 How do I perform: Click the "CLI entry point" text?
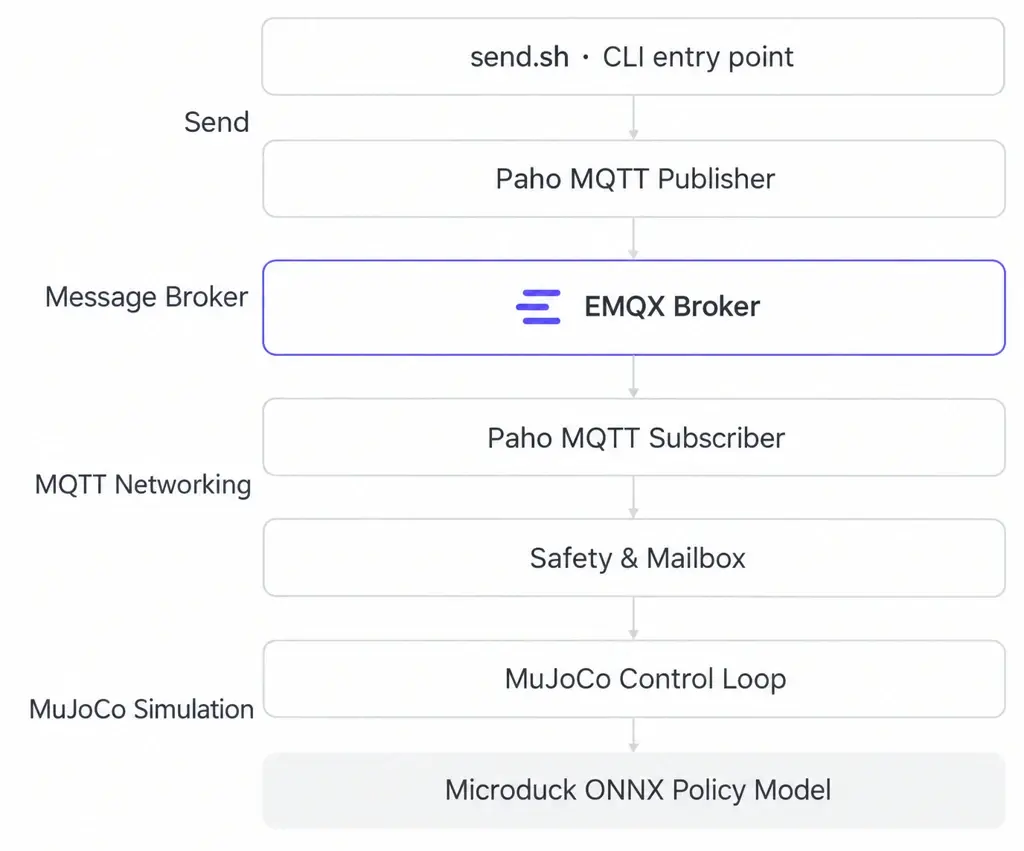697,57
